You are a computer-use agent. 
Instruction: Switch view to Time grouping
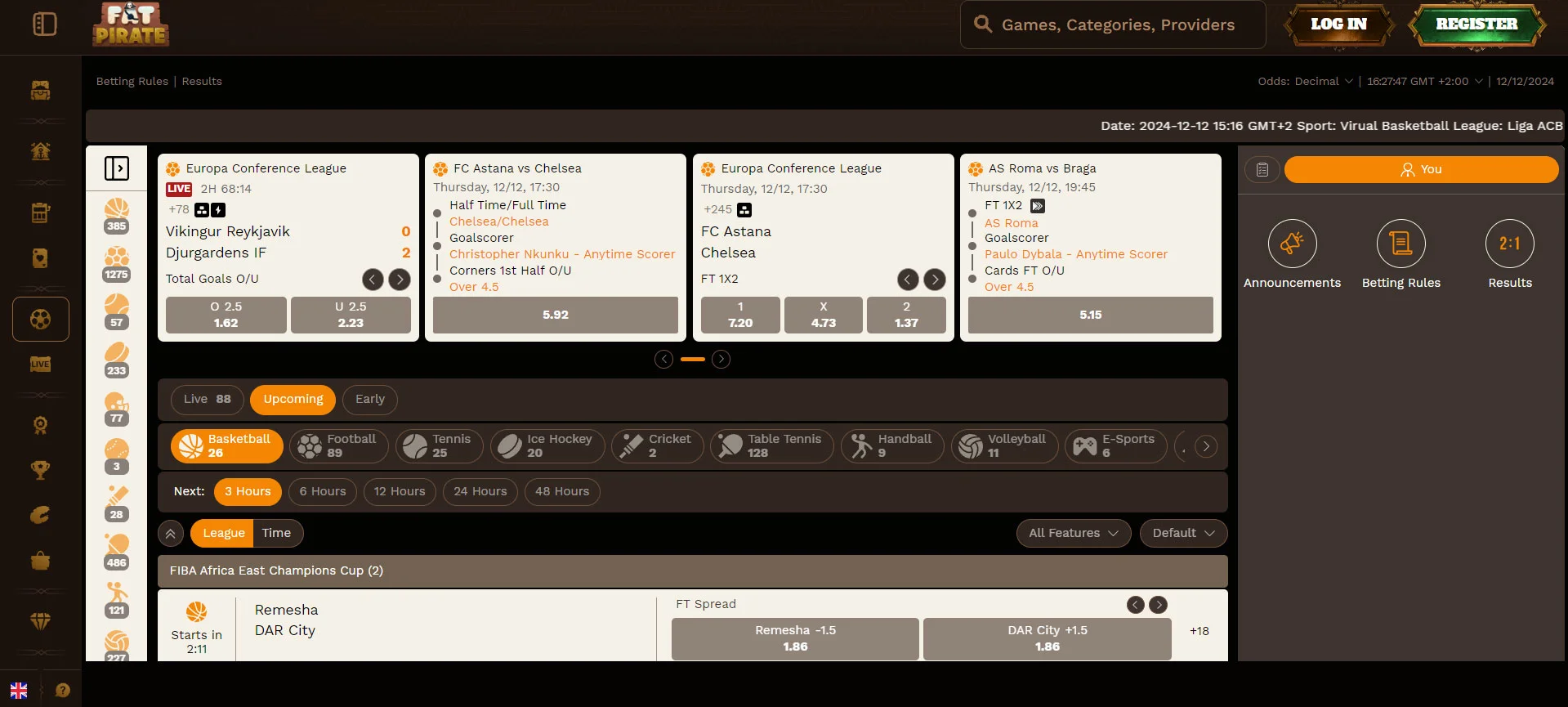pos(277,533)
